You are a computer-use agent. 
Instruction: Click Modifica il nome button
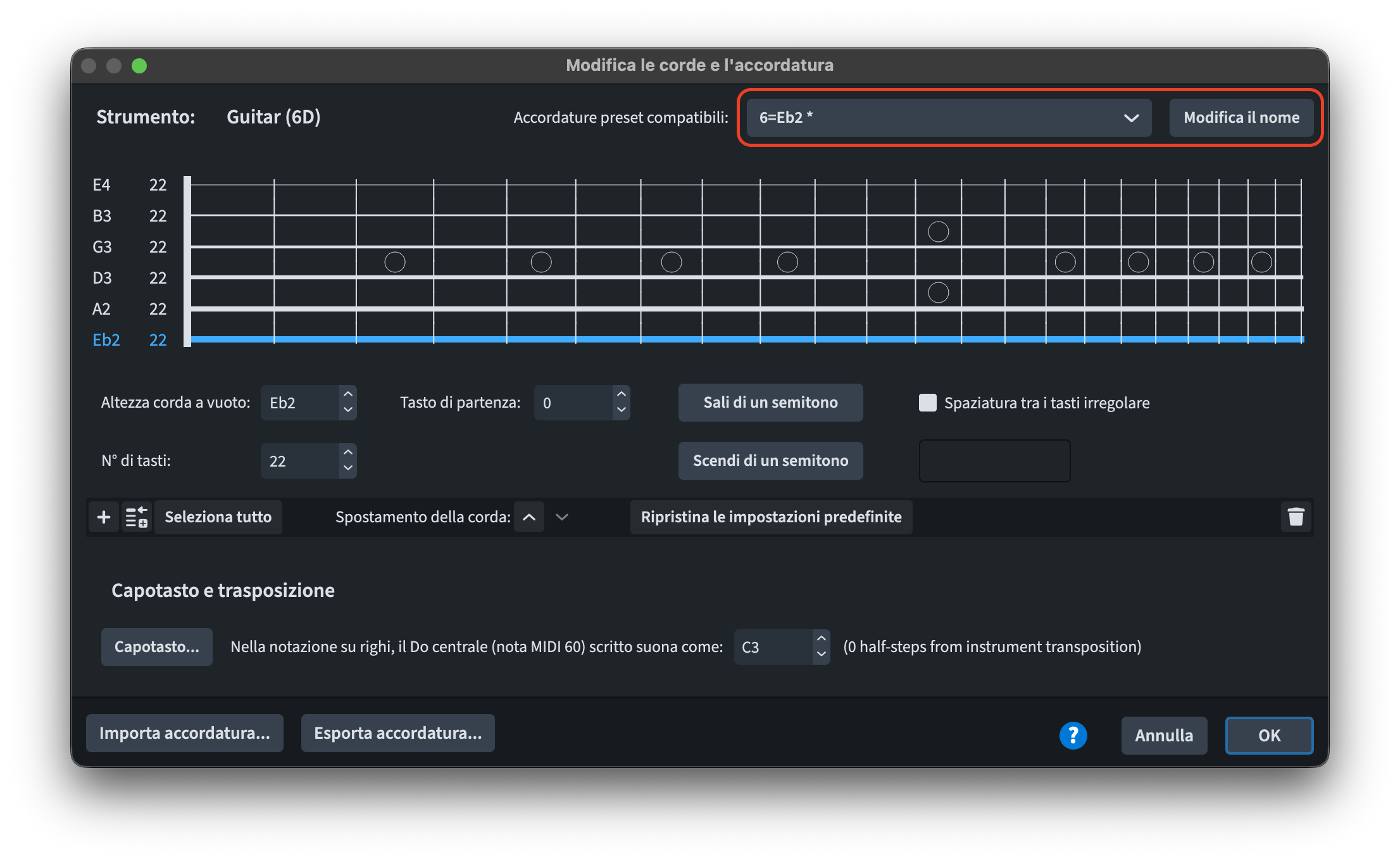click(1241, 118)
